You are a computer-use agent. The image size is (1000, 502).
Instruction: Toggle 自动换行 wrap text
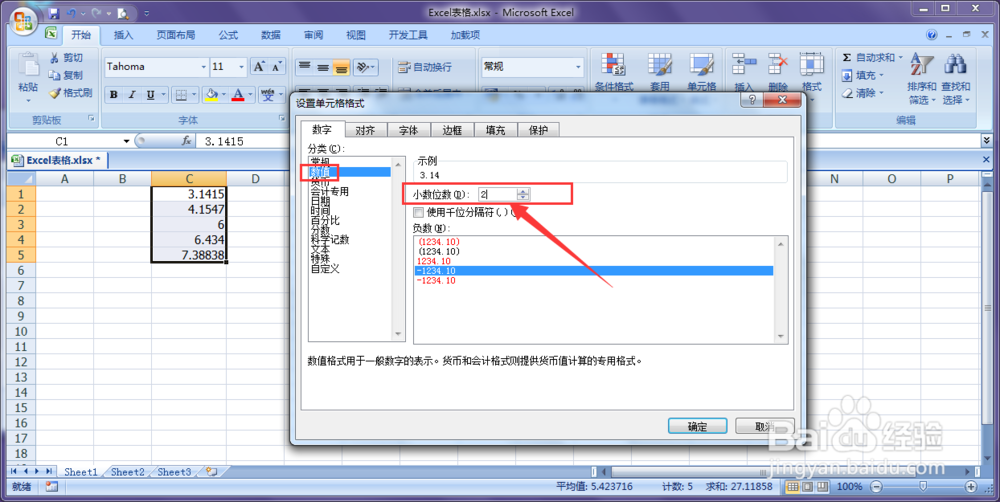[x=425, y=66]
